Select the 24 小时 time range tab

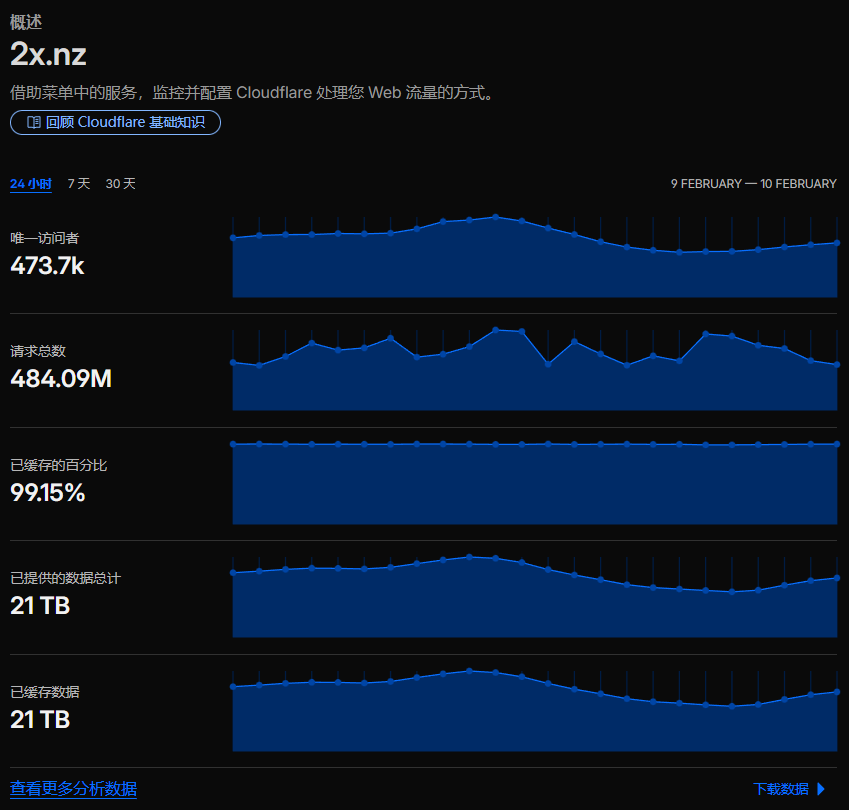[x=31, y=184]
